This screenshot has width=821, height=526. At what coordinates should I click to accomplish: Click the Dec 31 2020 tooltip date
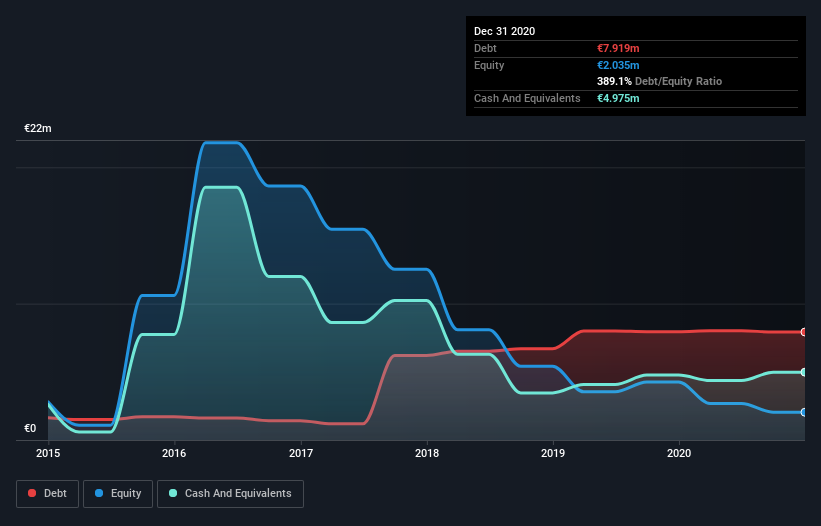(x=504, y=31)
